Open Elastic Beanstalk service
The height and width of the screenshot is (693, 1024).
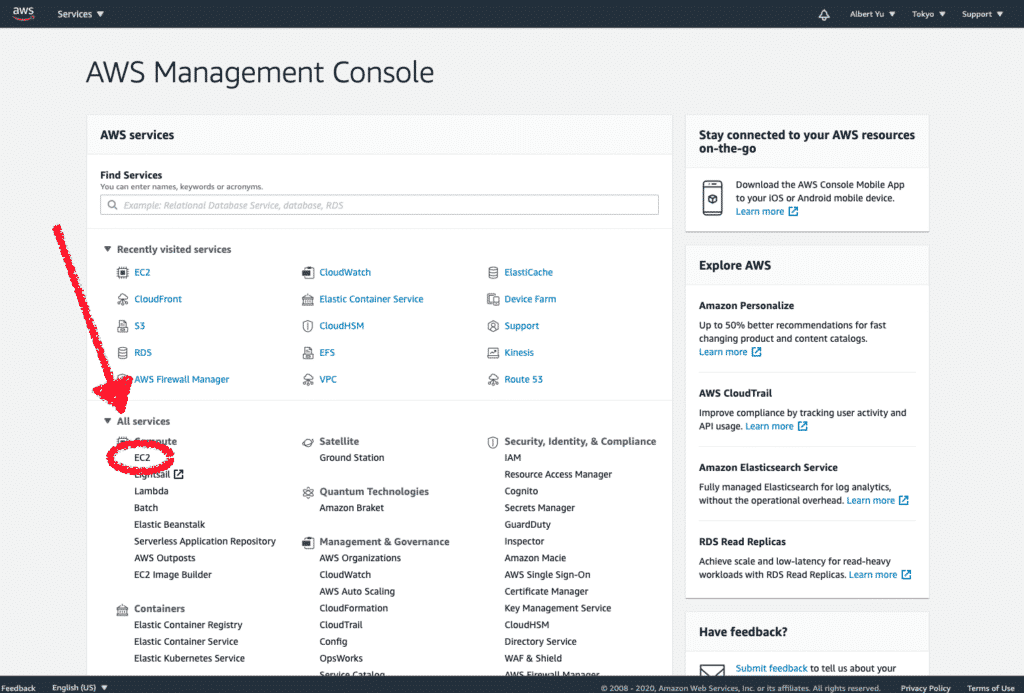169,524
